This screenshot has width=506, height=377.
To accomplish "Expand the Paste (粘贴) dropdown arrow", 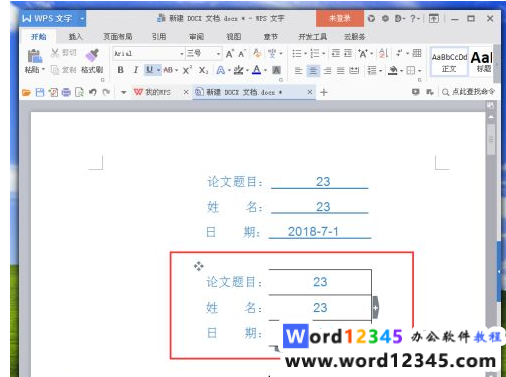I will point(43,70).
